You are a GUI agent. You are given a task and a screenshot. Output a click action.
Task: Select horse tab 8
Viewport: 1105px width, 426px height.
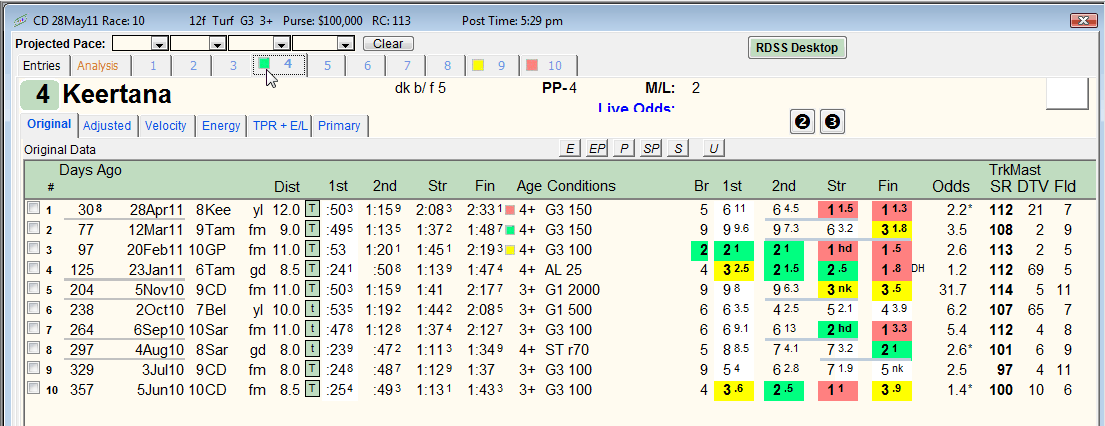tap(447, 66)
